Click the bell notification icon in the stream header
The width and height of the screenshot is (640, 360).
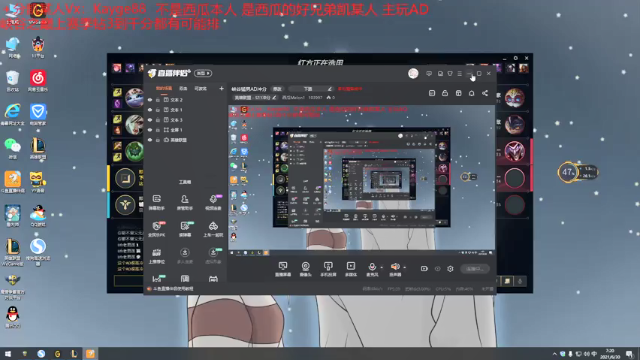tap(471, 93)
